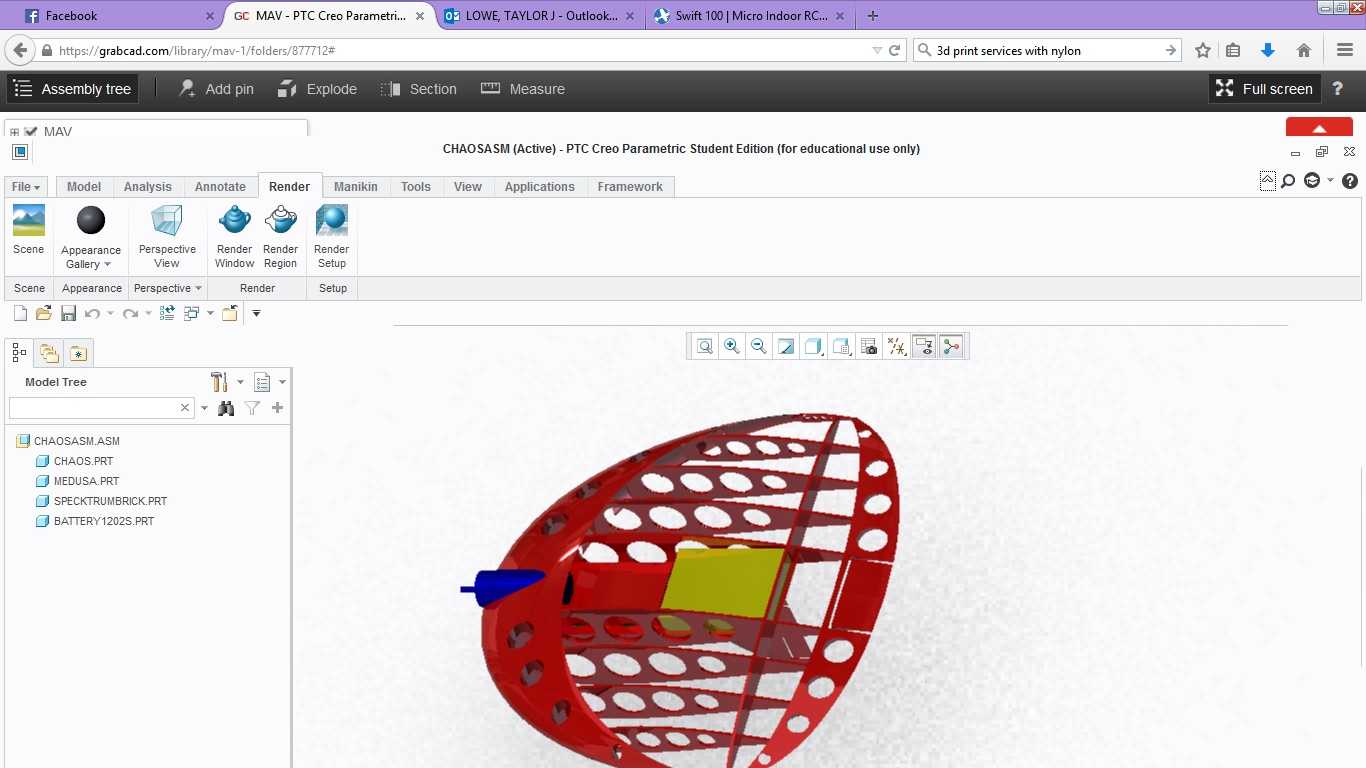The image size is (1366, 768).
Task: Open Model Tree settings hammer icon
Action: click(x=220, y=381)
